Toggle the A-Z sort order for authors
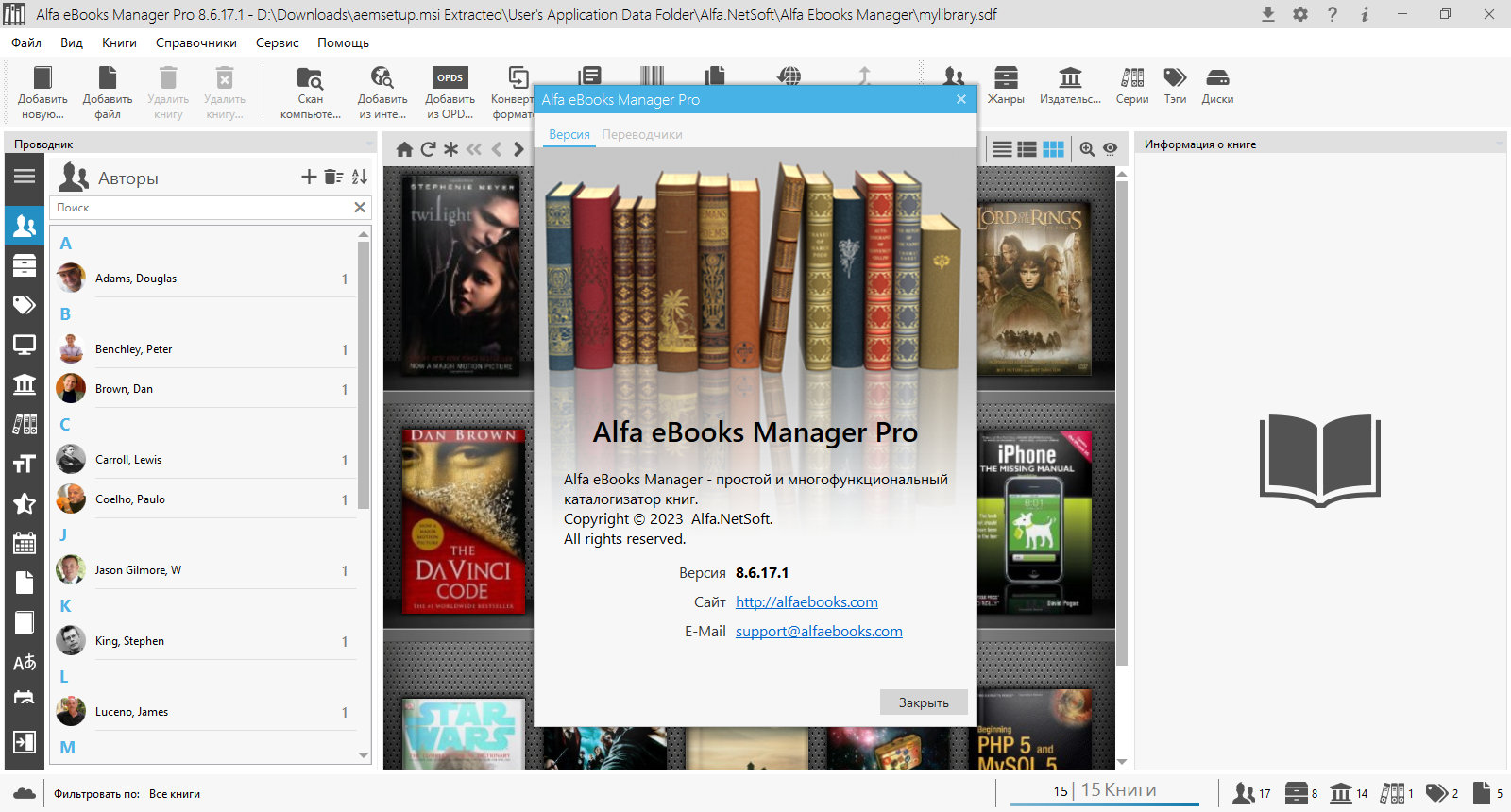 coord(360,177)
